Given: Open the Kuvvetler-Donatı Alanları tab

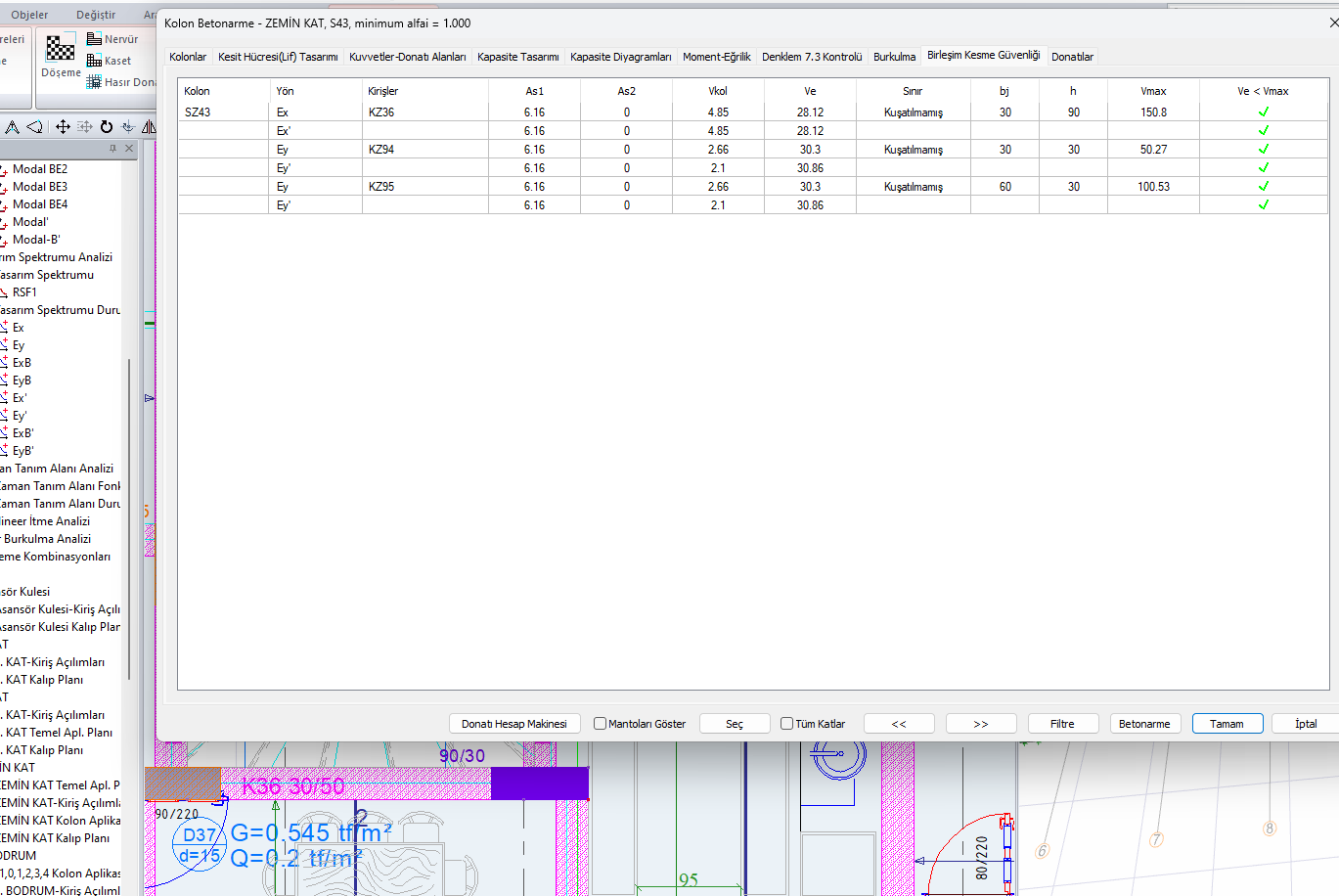Looking at the screenshot, I should point(408,57).
